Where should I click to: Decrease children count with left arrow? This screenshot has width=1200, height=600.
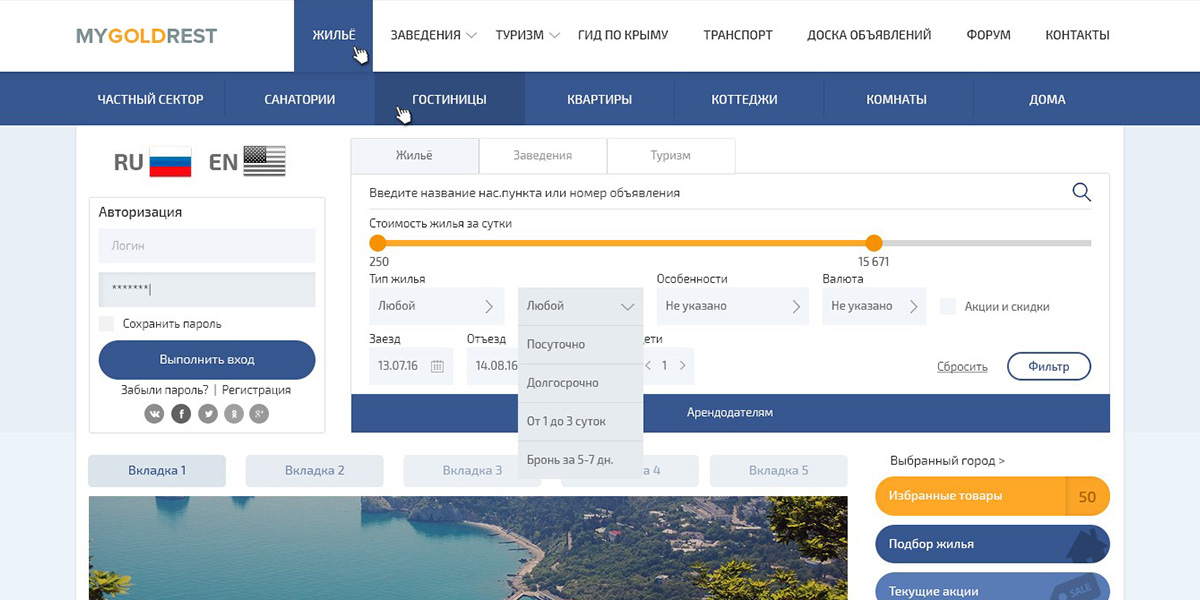coord(648,366)
